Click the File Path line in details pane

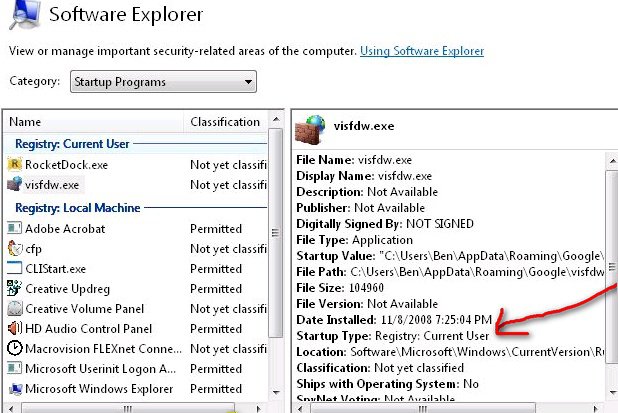tap(450, 272)
